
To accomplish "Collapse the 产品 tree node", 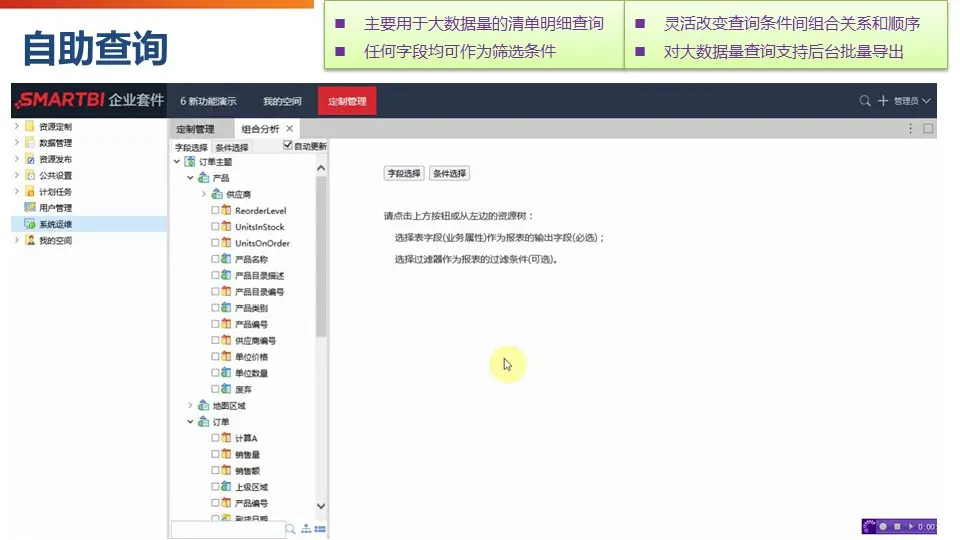I will tap(190, 178).
